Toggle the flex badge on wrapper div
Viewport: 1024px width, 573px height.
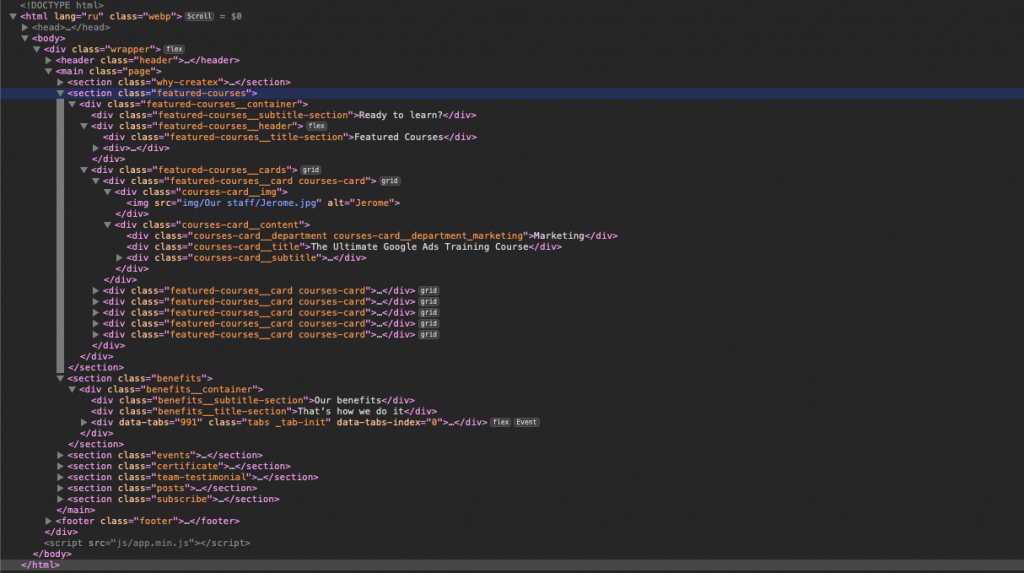coord(174,49)
